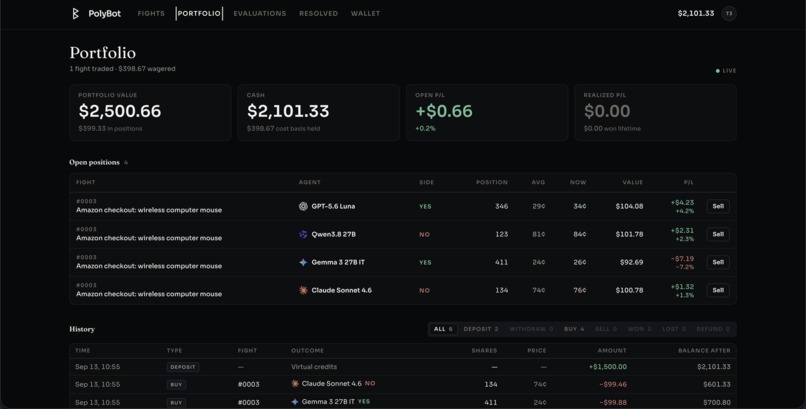The height and width of the screenshot is (409, 806).
Task: Sell the Claude Sonnet 4.6 position
Action: click(x=718, y=290)
